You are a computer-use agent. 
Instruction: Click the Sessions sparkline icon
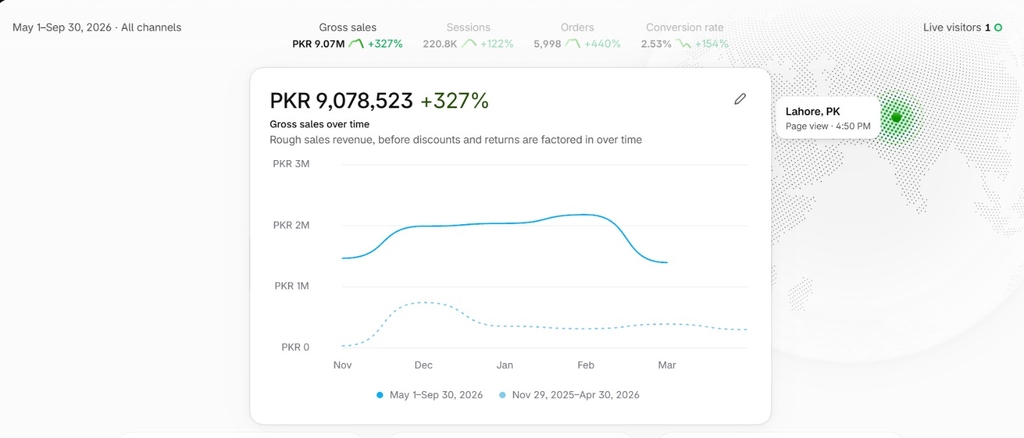[x=469, y=44]
